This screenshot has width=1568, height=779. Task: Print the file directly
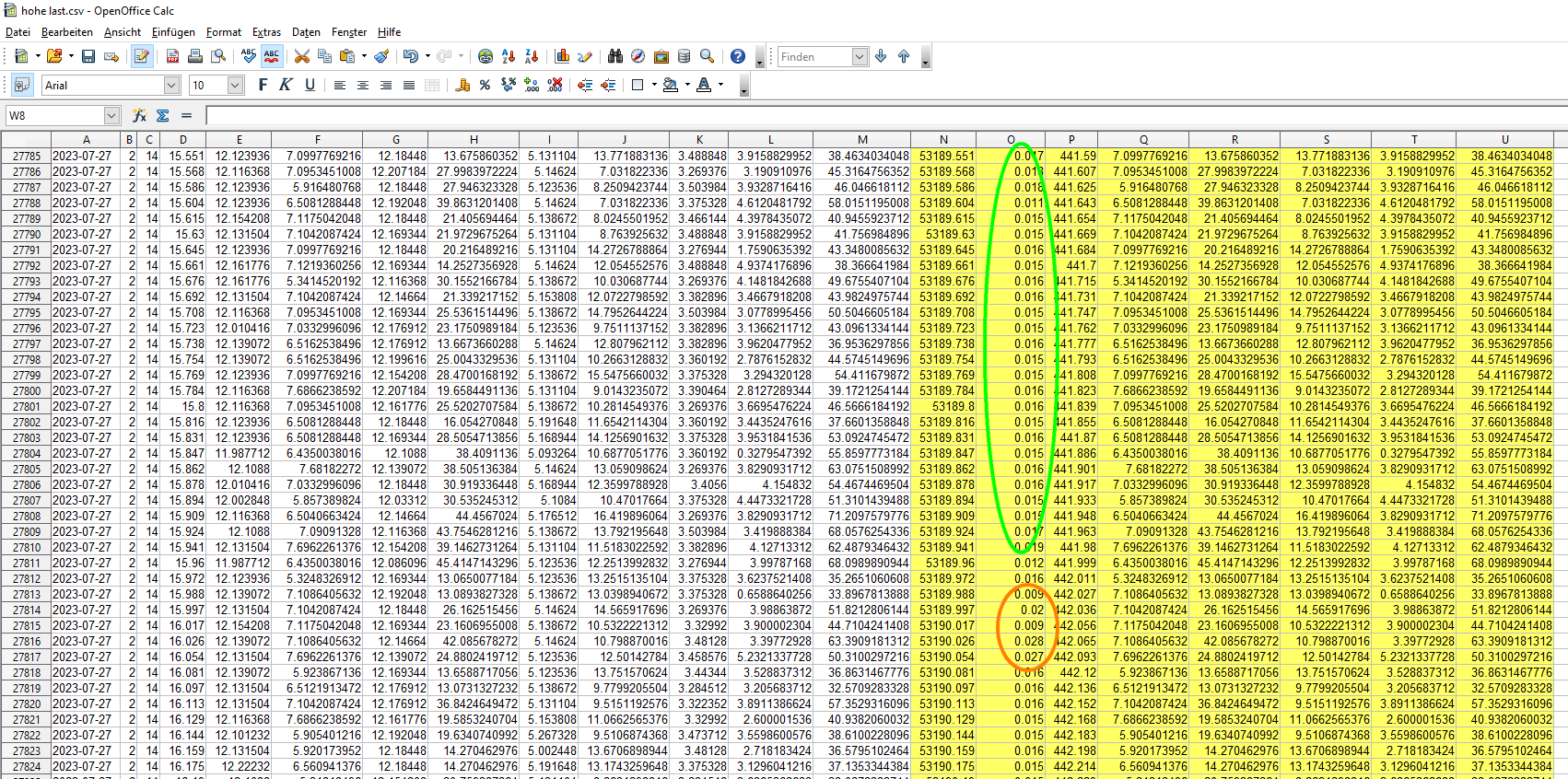coord(195,56)
